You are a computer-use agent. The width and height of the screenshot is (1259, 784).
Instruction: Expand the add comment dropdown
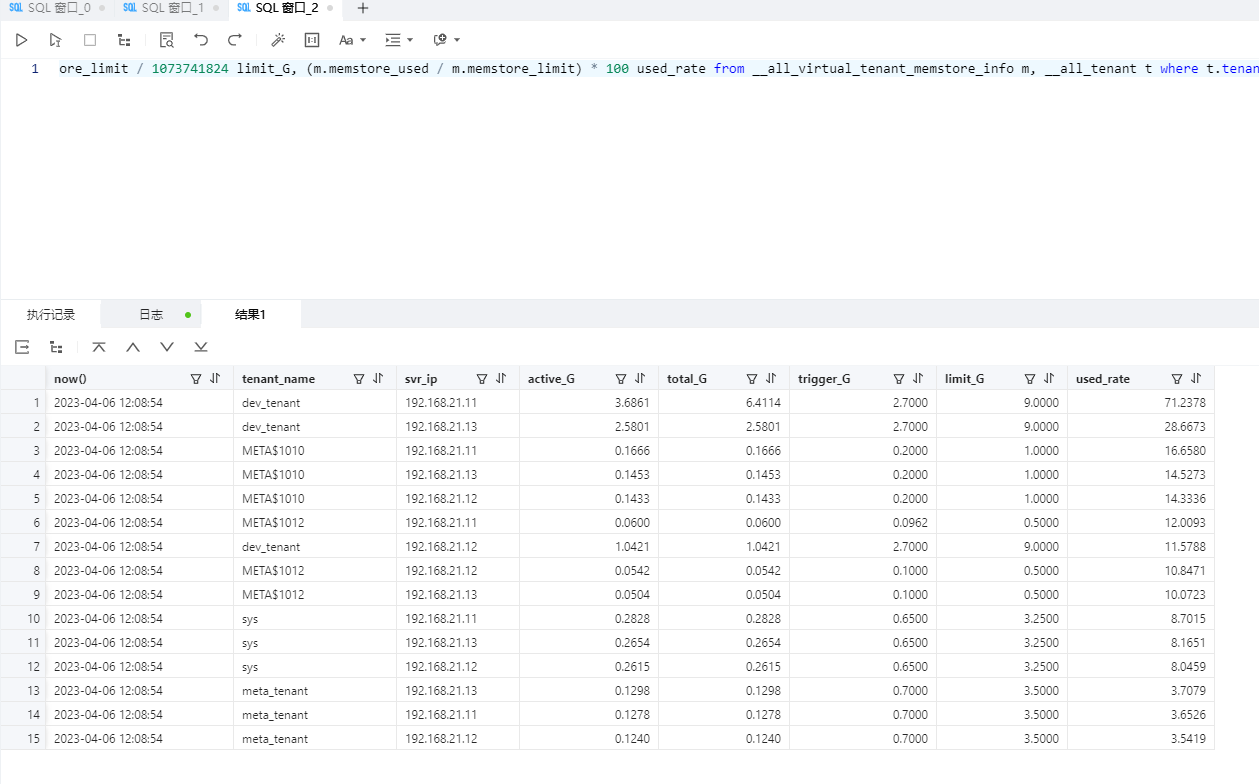click(446, 40)
